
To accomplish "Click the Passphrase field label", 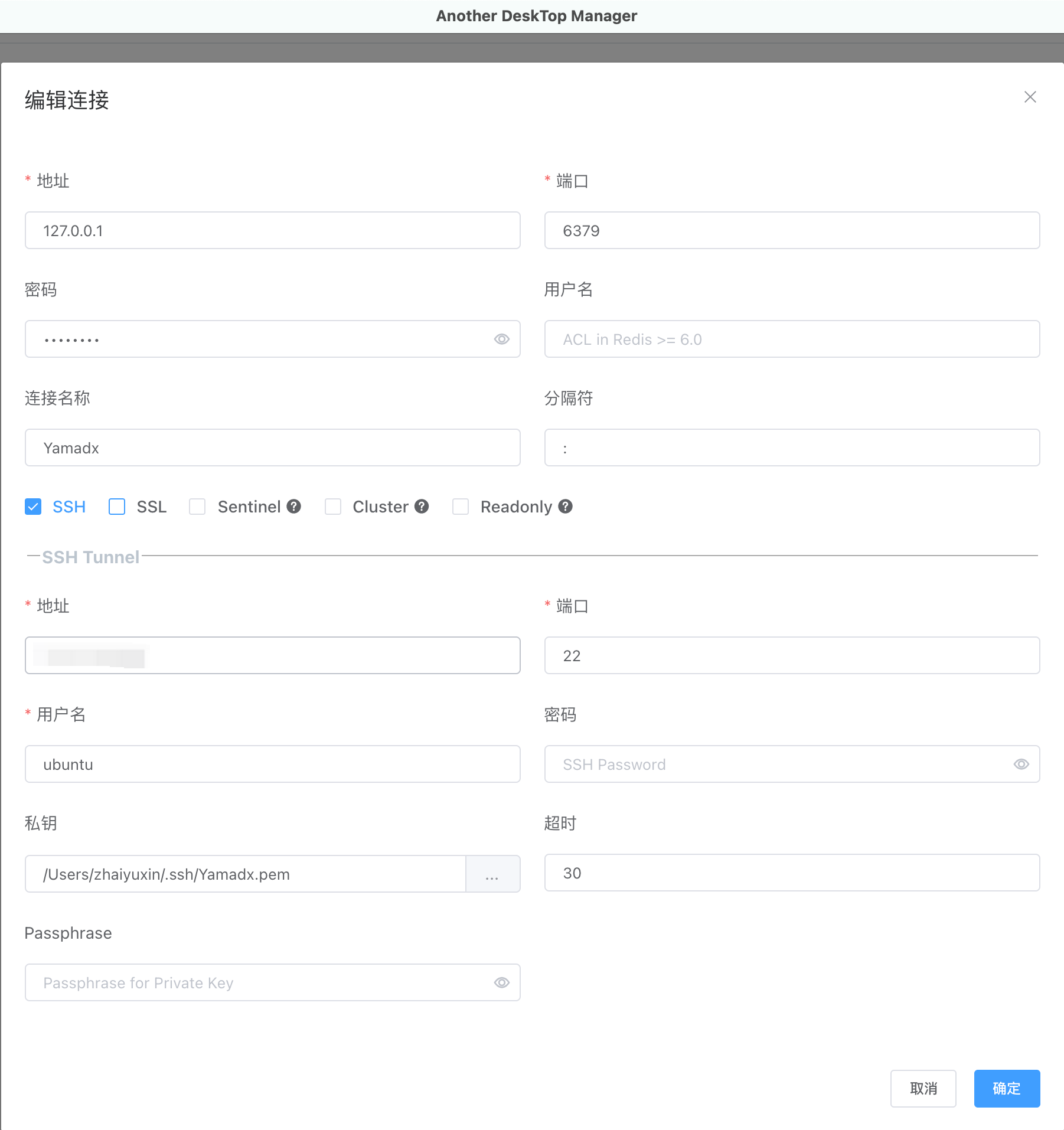I will click(x=68, y=933).
